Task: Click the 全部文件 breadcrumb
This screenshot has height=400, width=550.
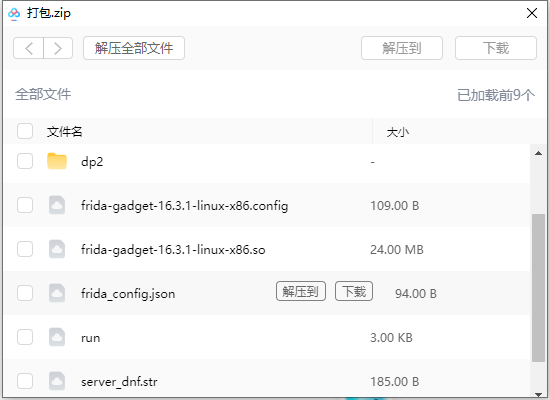Action: coord(43,94)
